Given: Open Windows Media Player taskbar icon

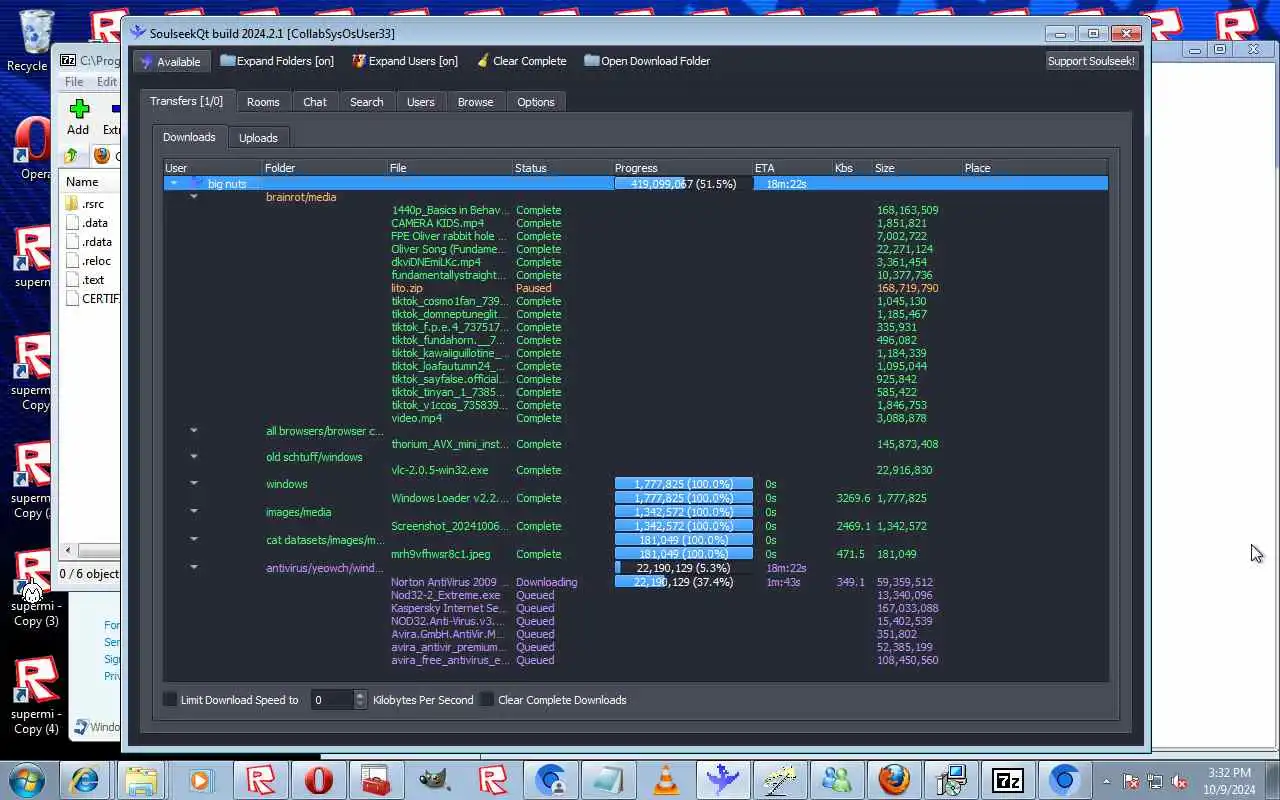Looking at the screenshot, I should pos(201,779).
